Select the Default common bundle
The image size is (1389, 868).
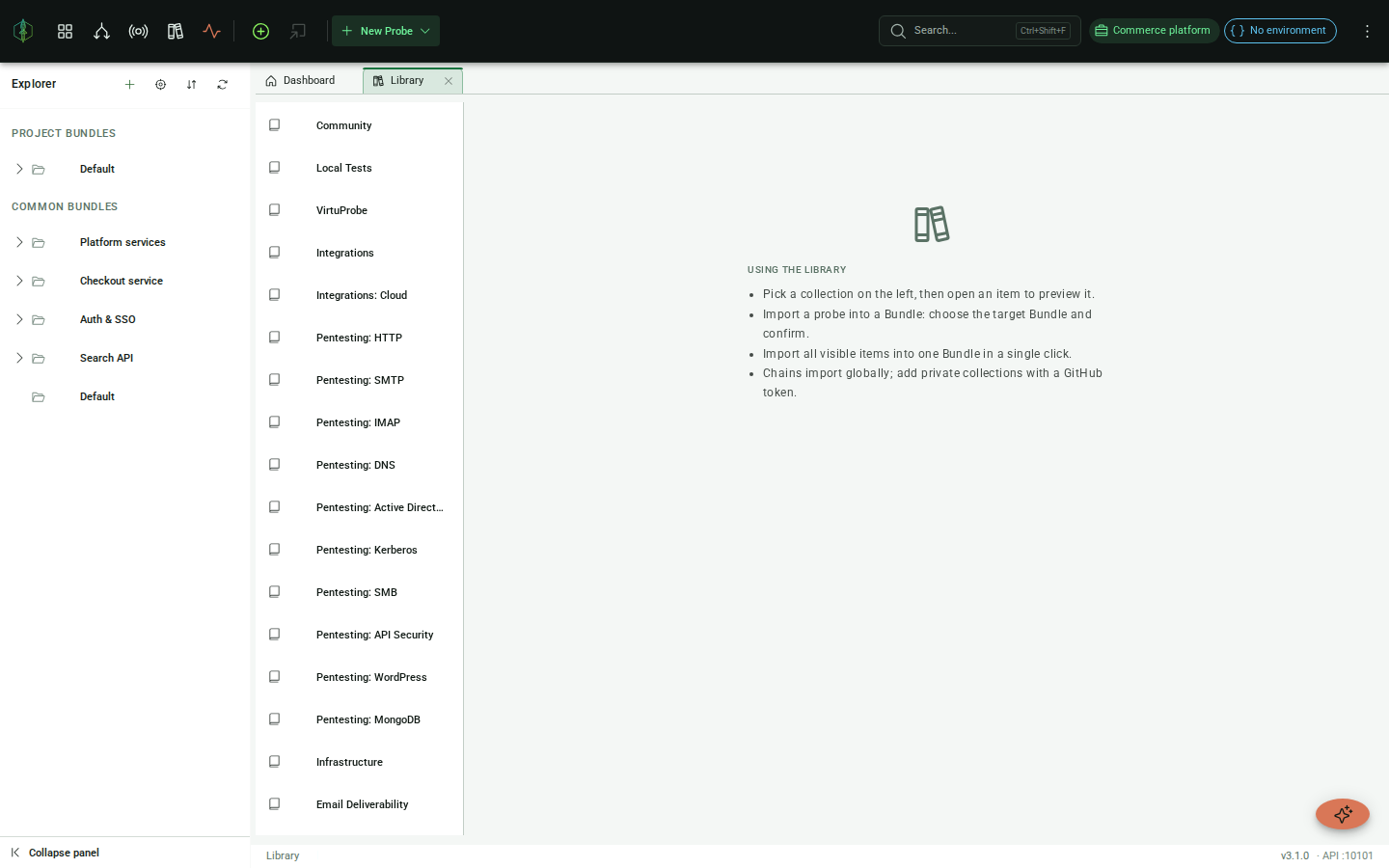pyautogui.click(x=125, y=396)
